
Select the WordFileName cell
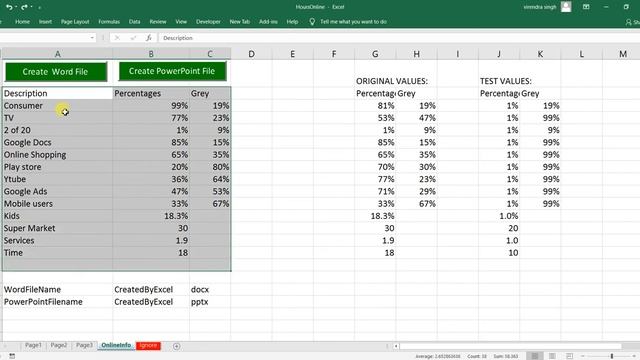coord(58,289)
